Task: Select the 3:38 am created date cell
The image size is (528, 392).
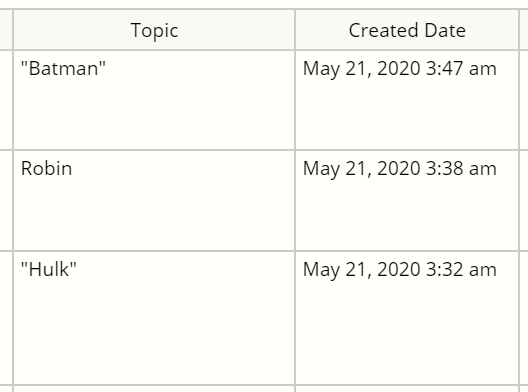Action: pos(407,201)
